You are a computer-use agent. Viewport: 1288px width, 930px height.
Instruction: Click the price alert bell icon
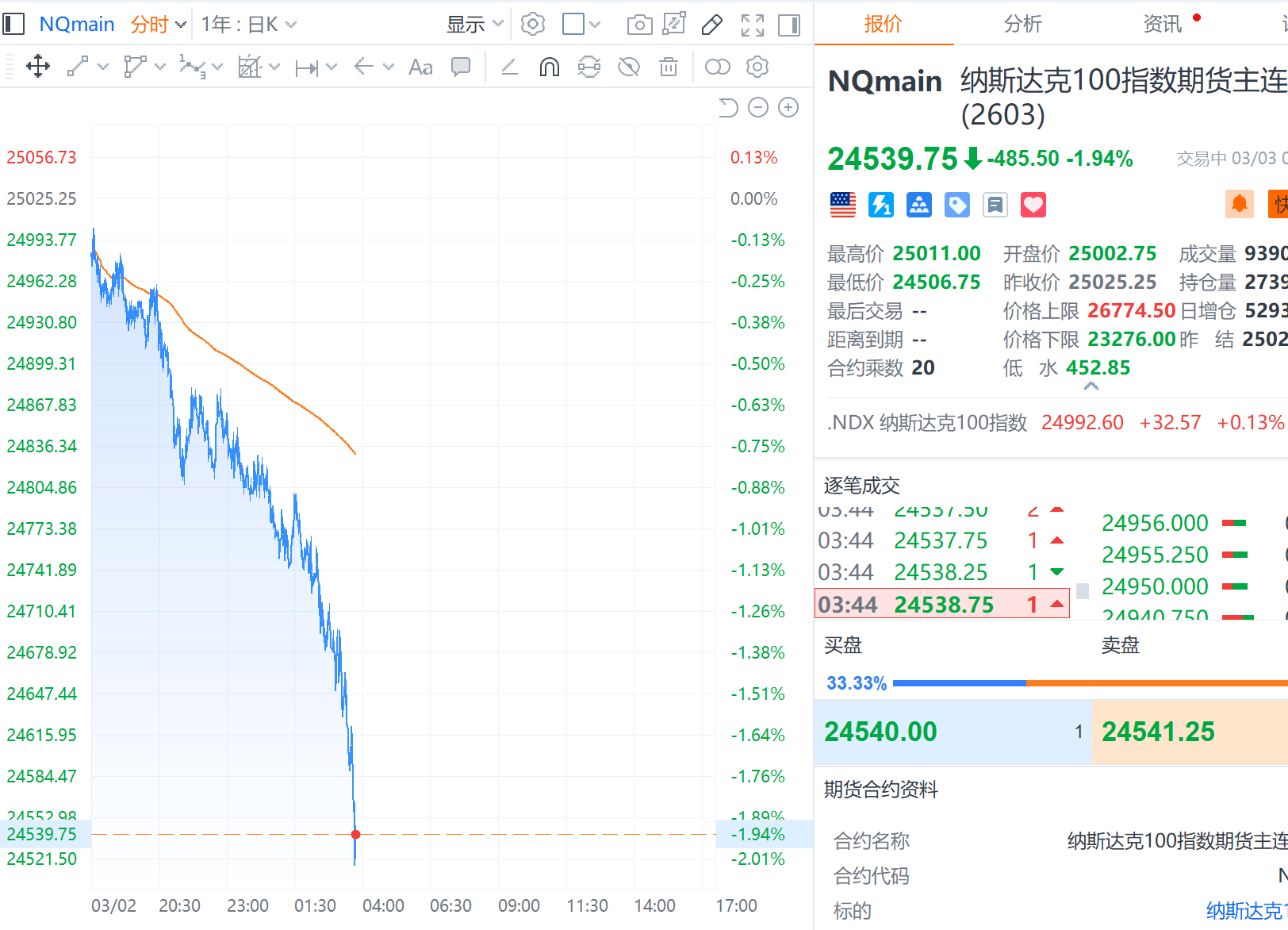tap(1239, 204)
